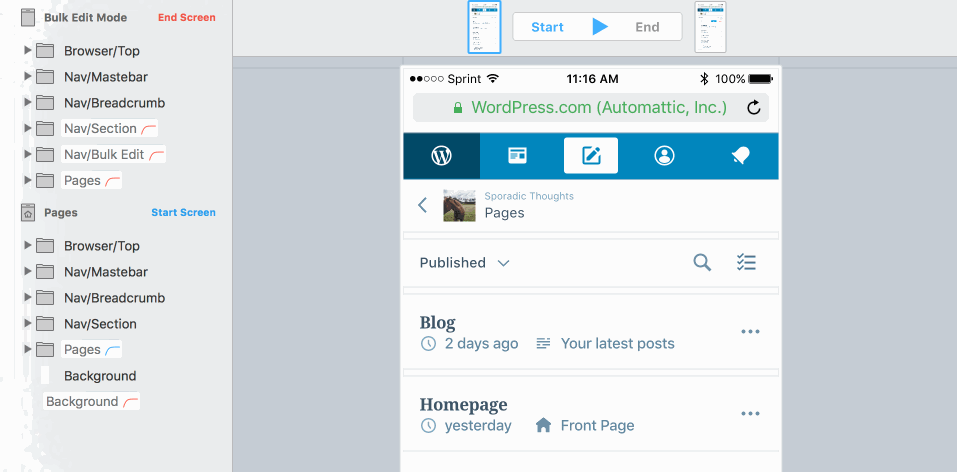Select the Bulk Edit Mode screen header
This screenshot has width=957, height=472.
[x=85, y=18]
